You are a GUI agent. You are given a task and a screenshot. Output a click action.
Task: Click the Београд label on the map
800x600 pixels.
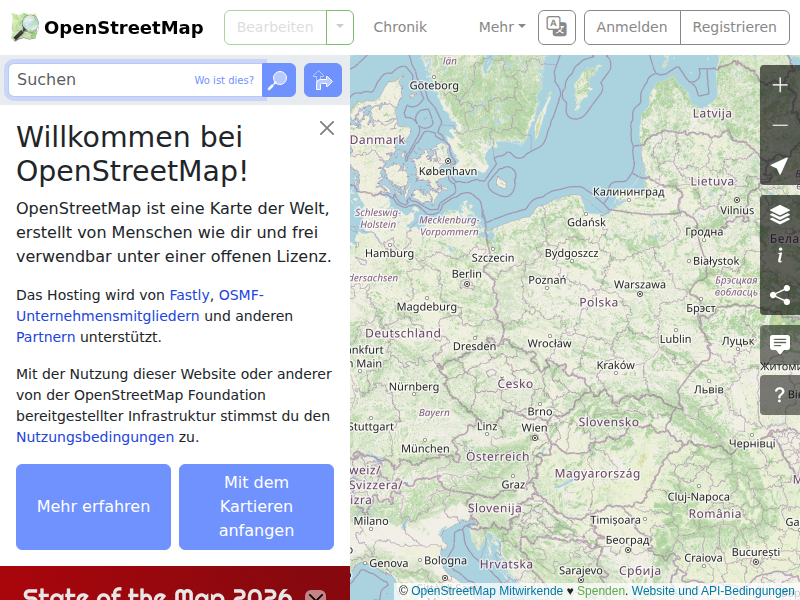pos(628,540)
